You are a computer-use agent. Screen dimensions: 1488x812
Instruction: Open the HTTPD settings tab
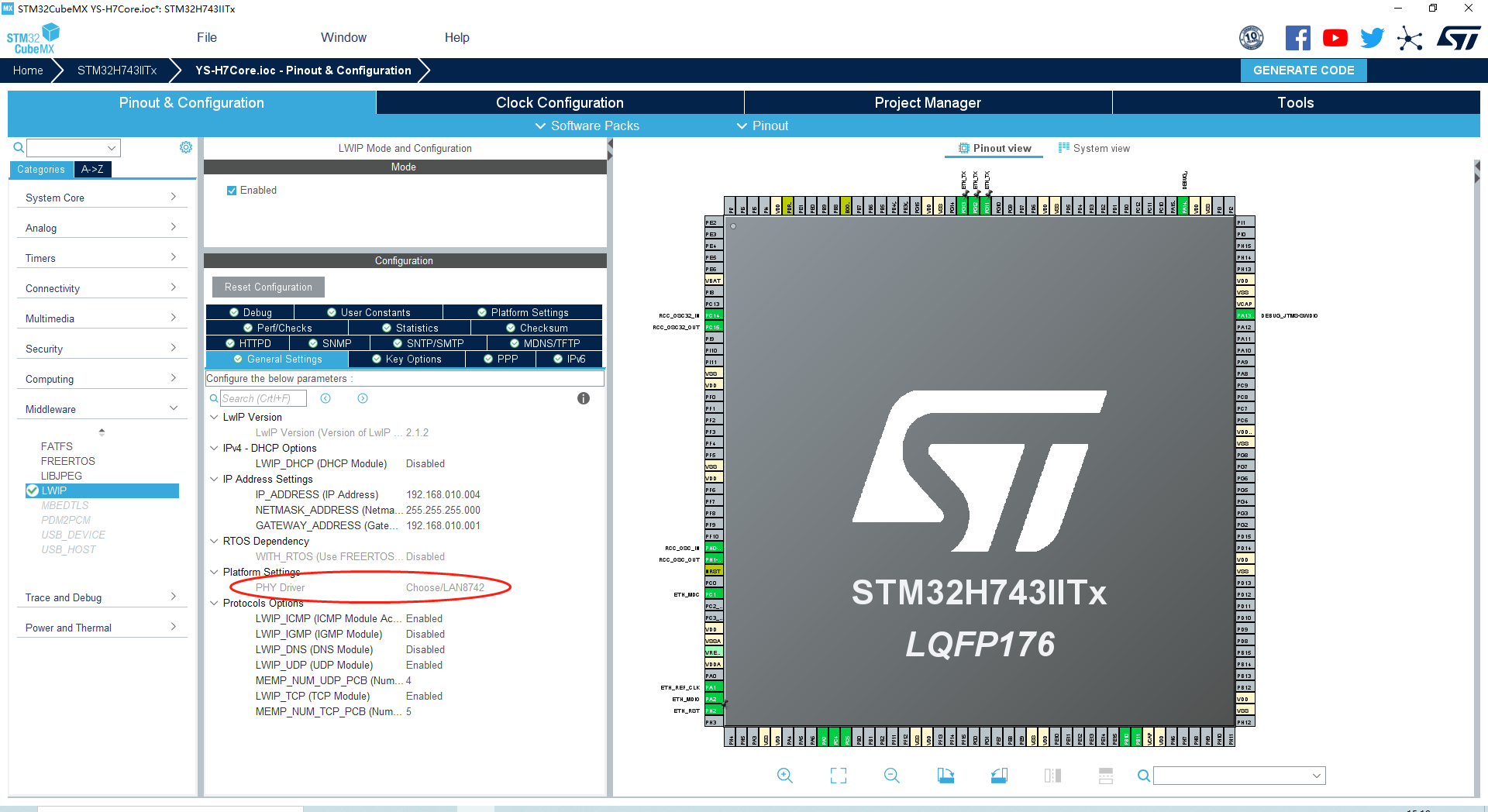(248, 343)
